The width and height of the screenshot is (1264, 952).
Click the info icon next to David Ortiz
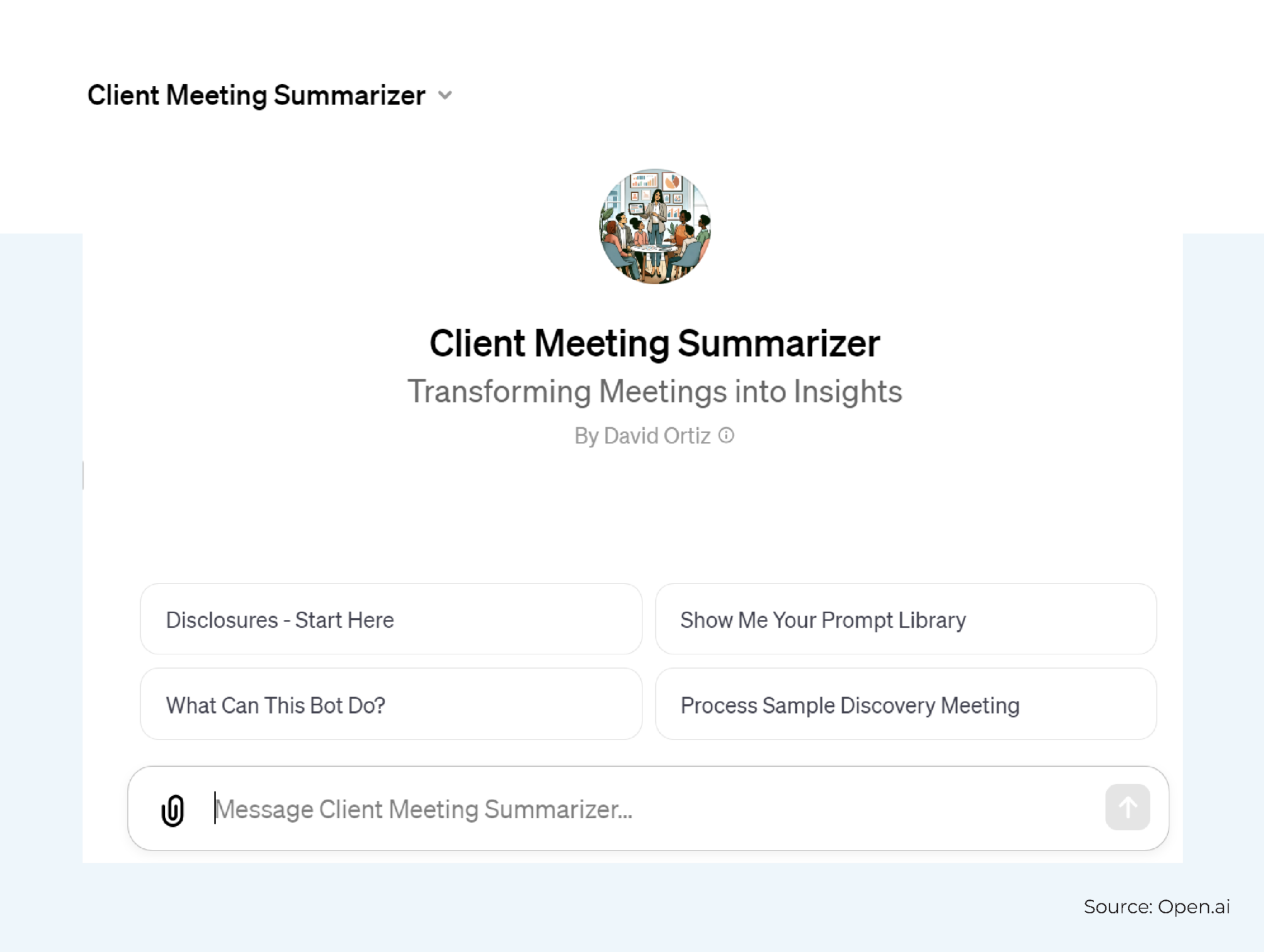pyautogui.click(x=728, y=435)
